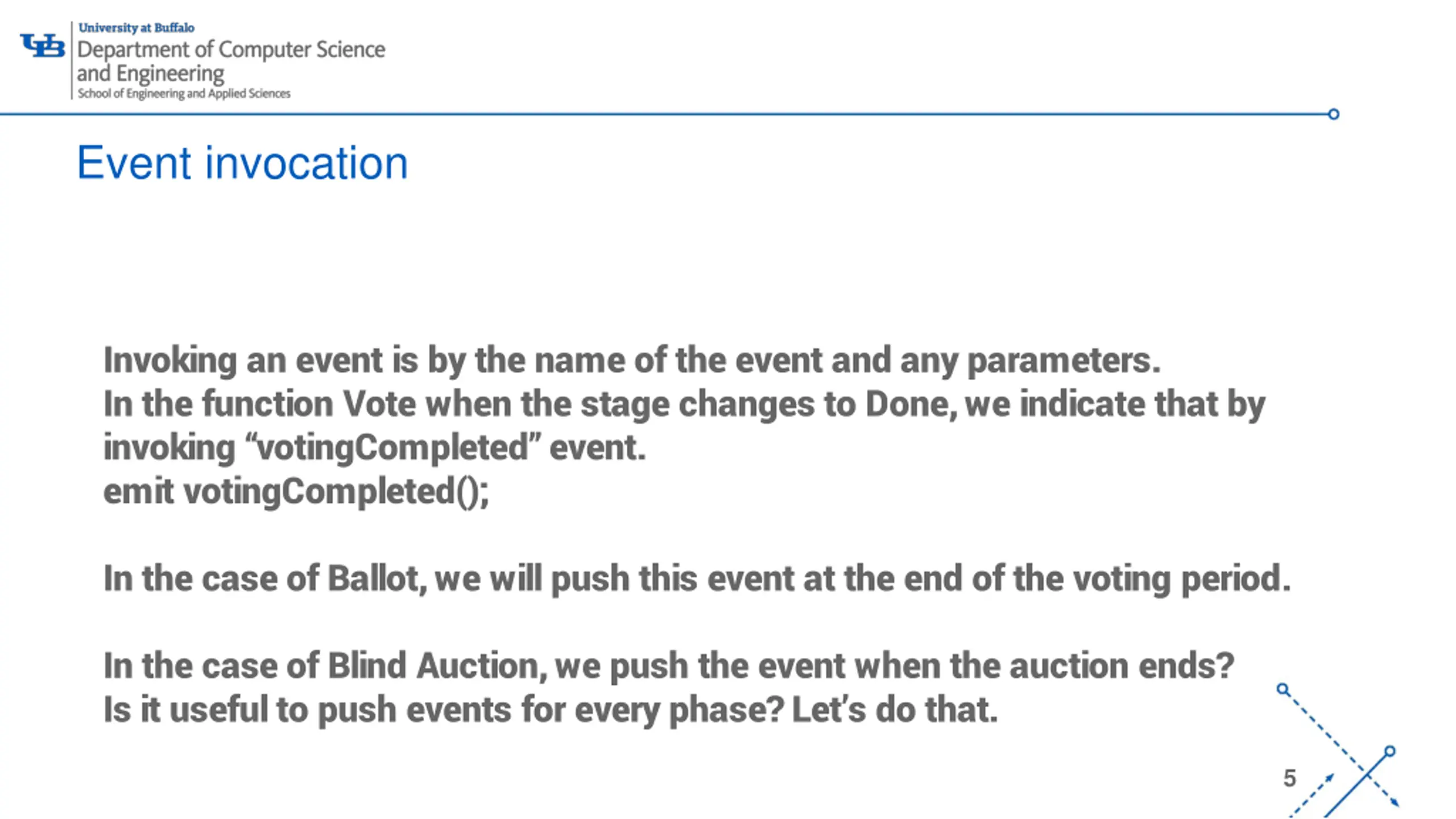Click the Event invocation slide title

242,163
